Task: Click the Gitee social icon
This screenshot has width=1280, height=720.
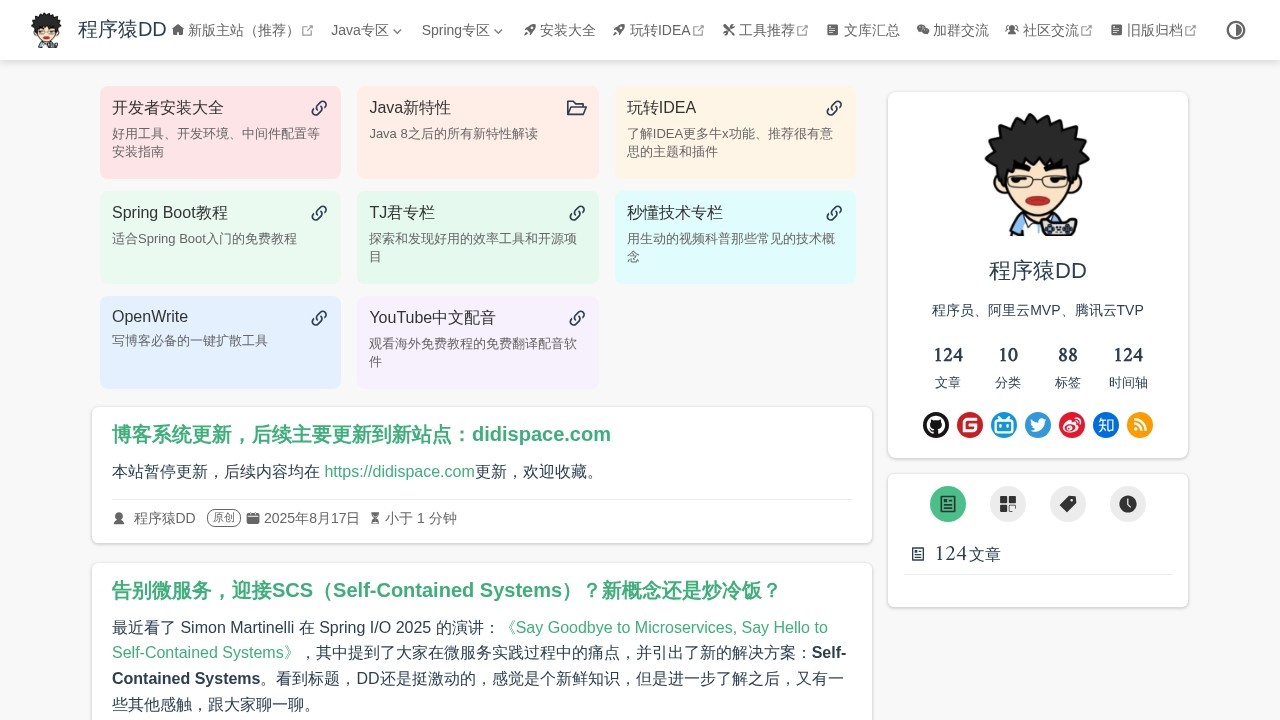Action: (x=970, y=425)
